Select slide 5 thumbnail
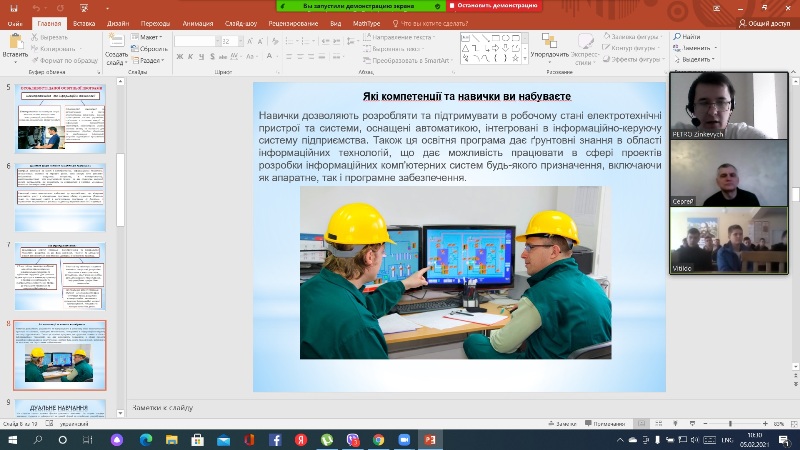 point(60,119)
